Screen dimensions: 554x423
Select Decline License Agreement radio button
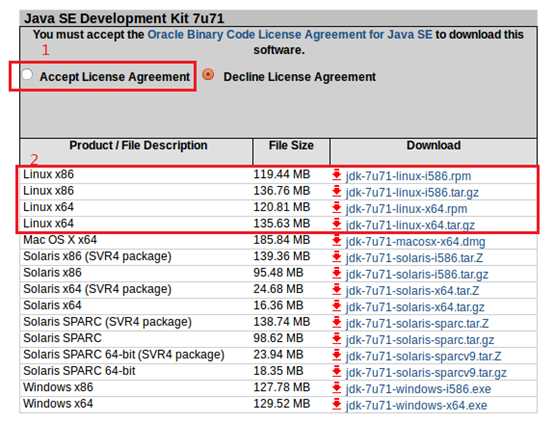coord(208,75)
